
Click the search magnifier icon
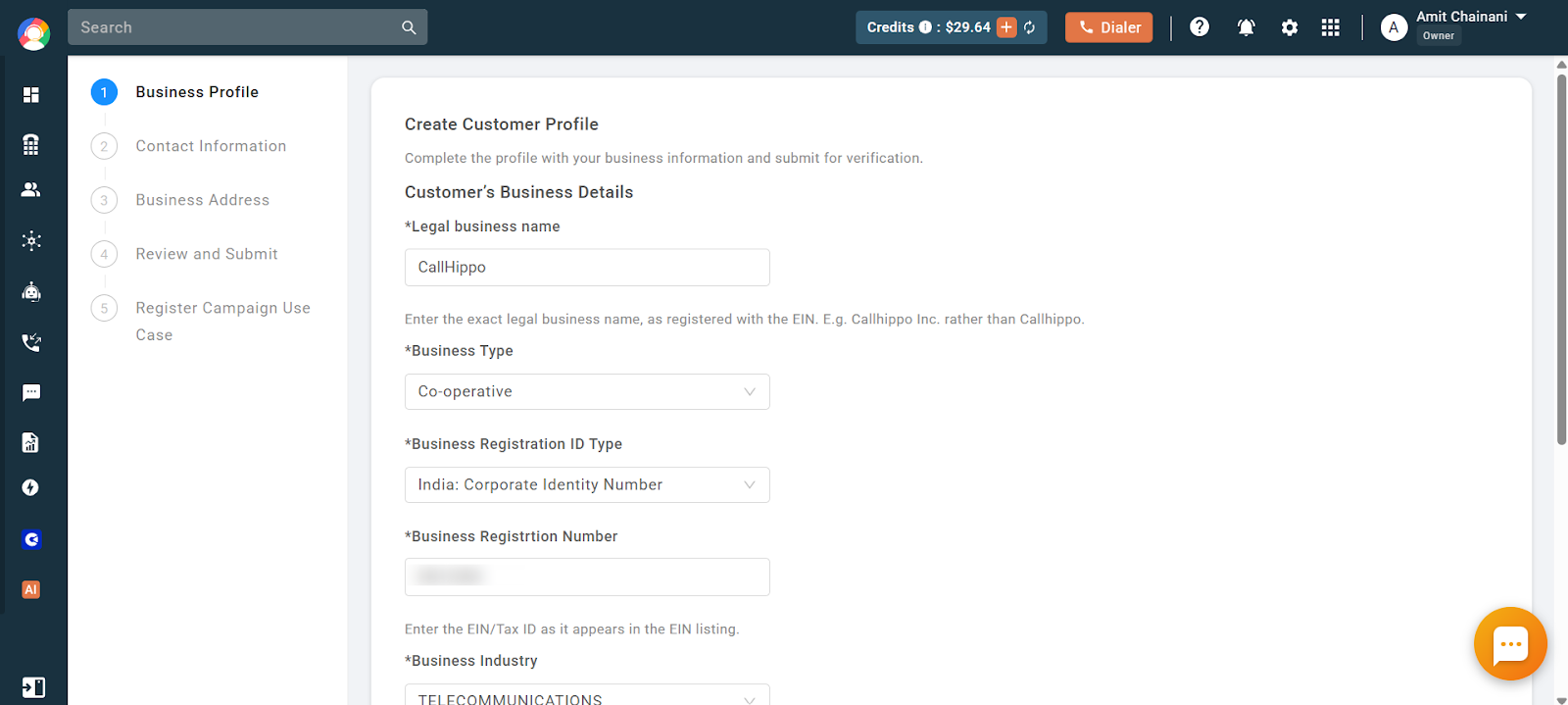pos(409,27)
